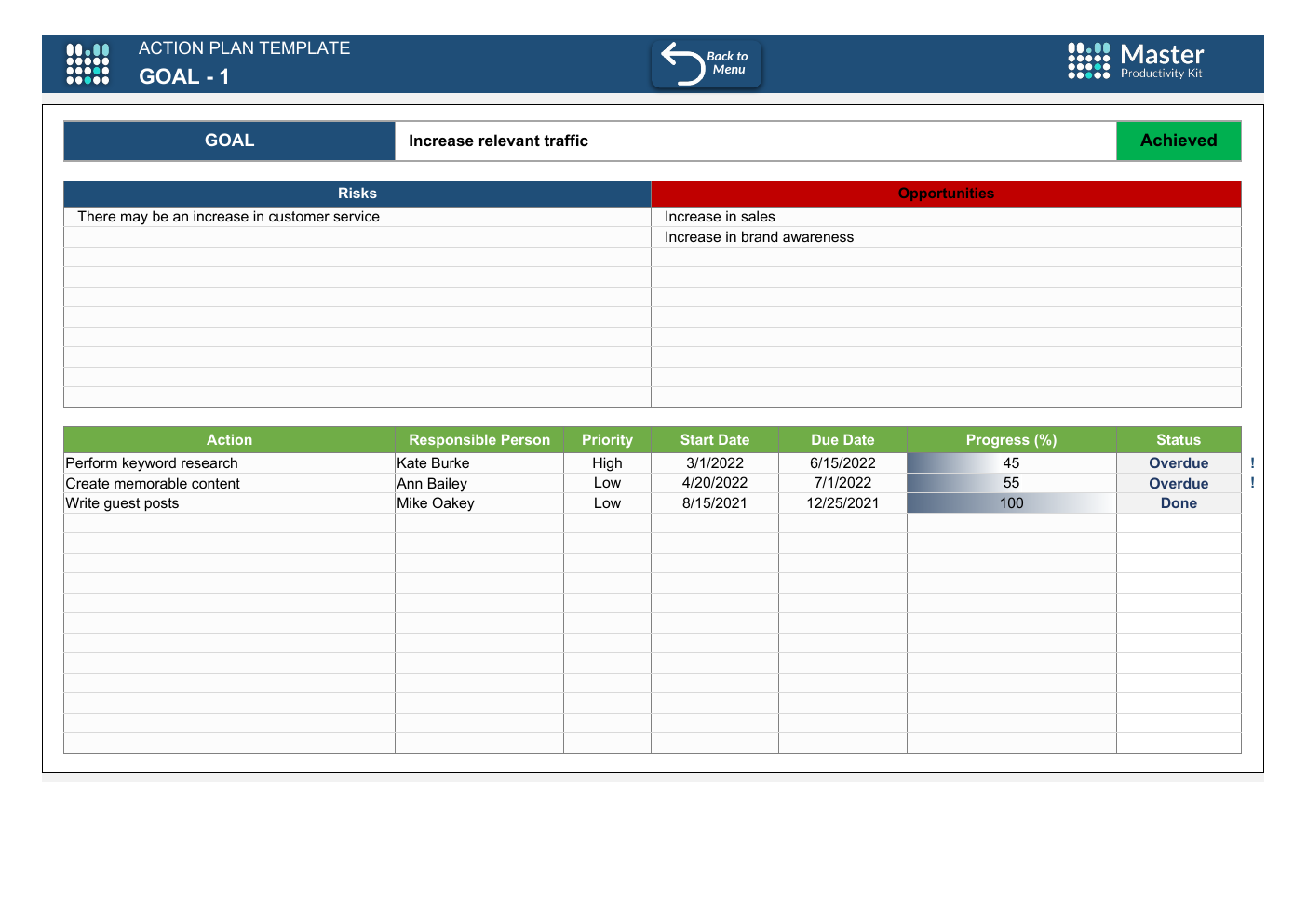Click the Master Productivity Kit logo
This screenshot has width=1307, height=924.
point(1136,61)
